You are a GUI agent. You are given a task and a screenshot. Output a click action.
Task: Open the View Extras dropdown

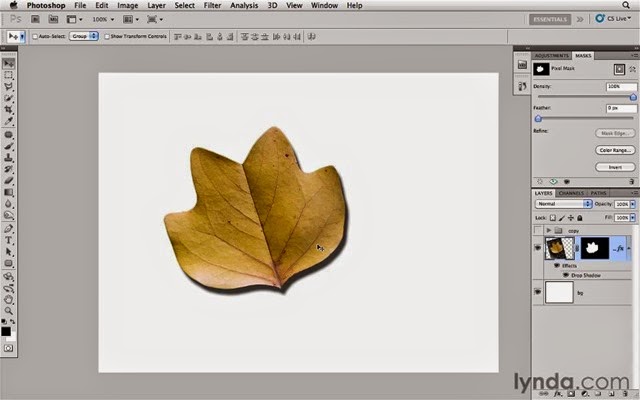(75, 19)
